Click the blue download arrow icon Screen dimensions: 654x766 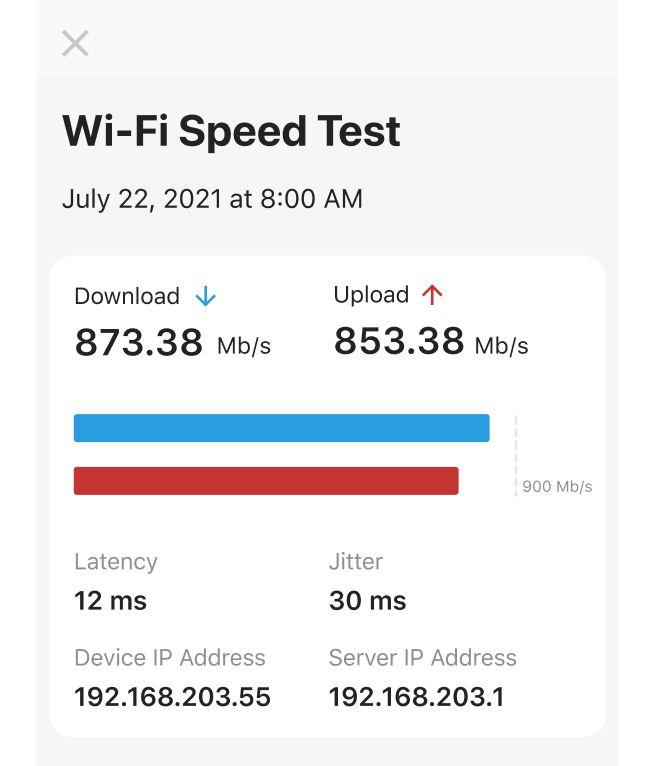pos(206,296)
